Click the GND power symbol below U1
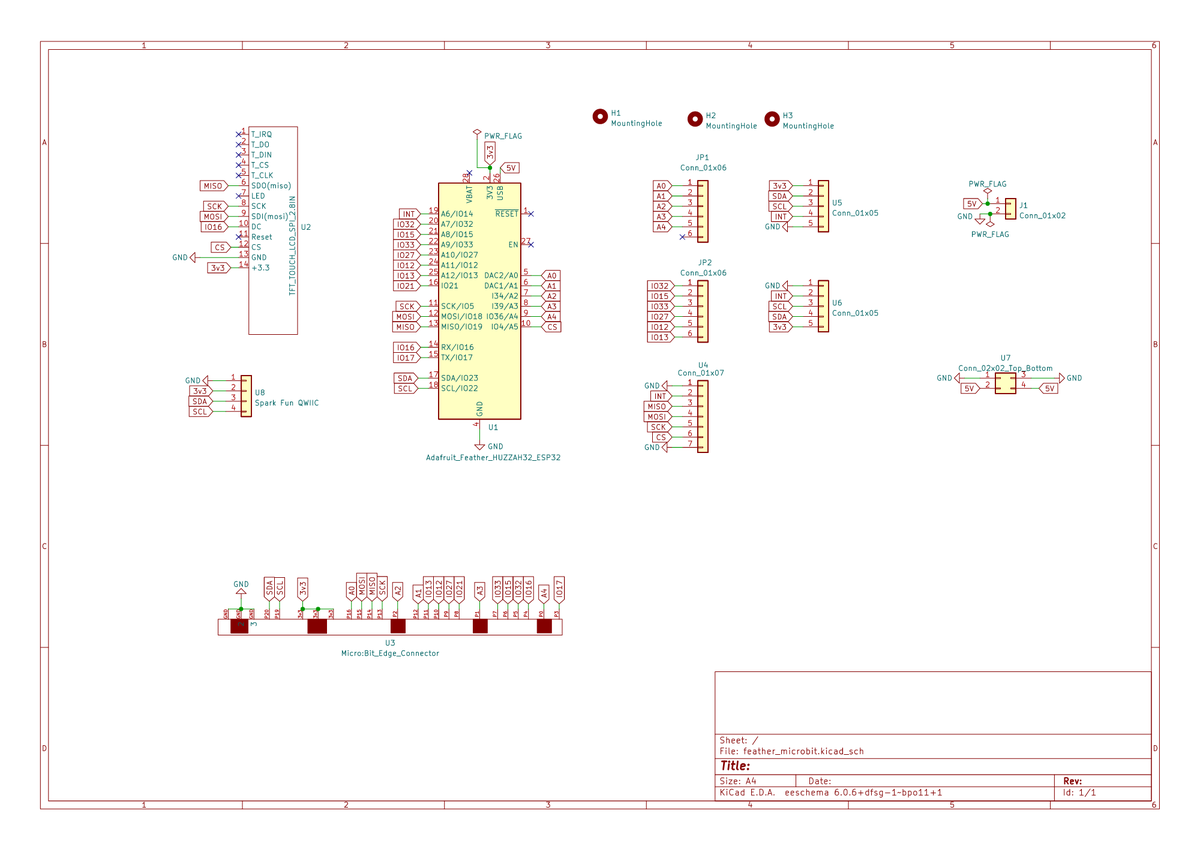The width and height of the screenshot is (1200, 849). [x=480, y=445]
